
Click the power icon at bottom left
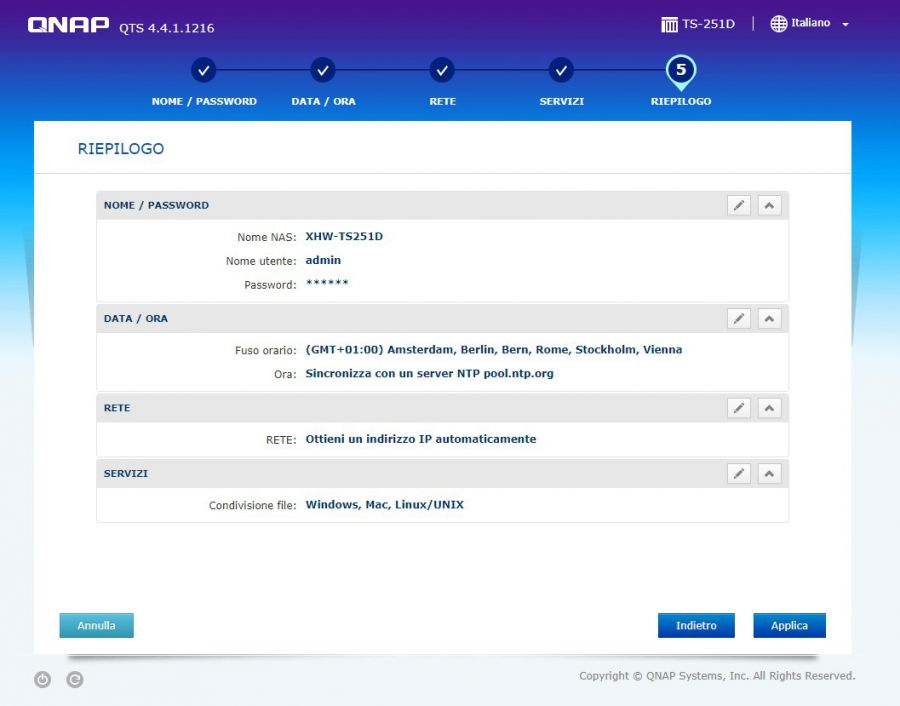click(x=42, y=680)
